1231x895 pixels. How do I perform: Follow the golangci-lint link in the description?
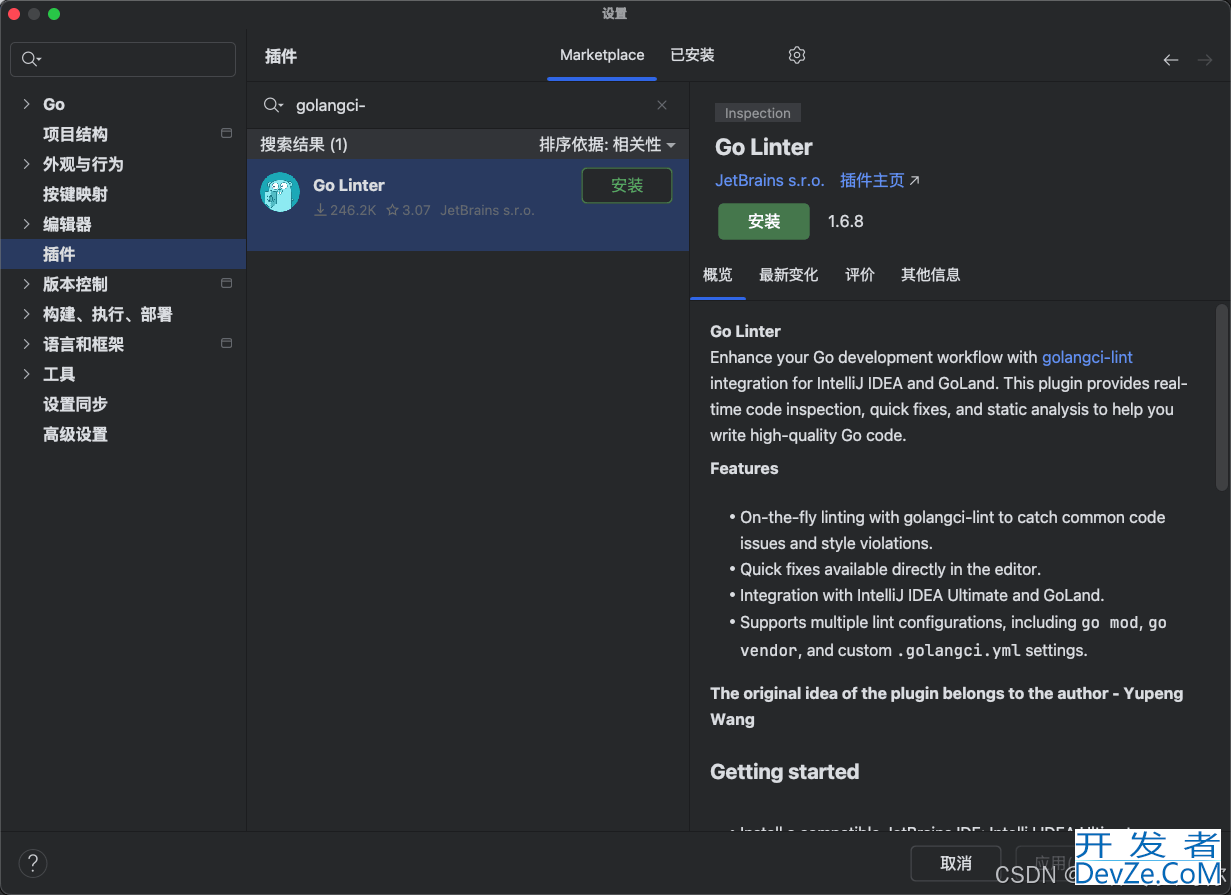pyautogui.click(x=1087, y=357)
